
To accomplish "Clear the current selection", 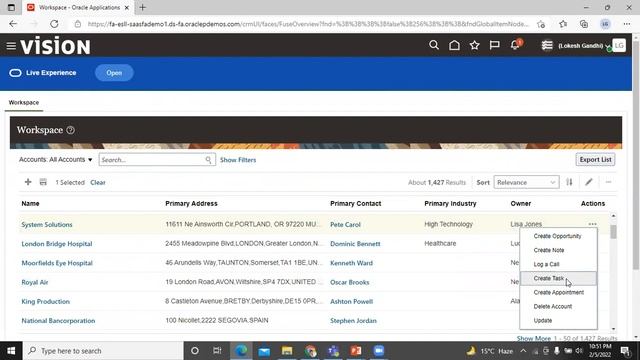I will pos(98,182).
